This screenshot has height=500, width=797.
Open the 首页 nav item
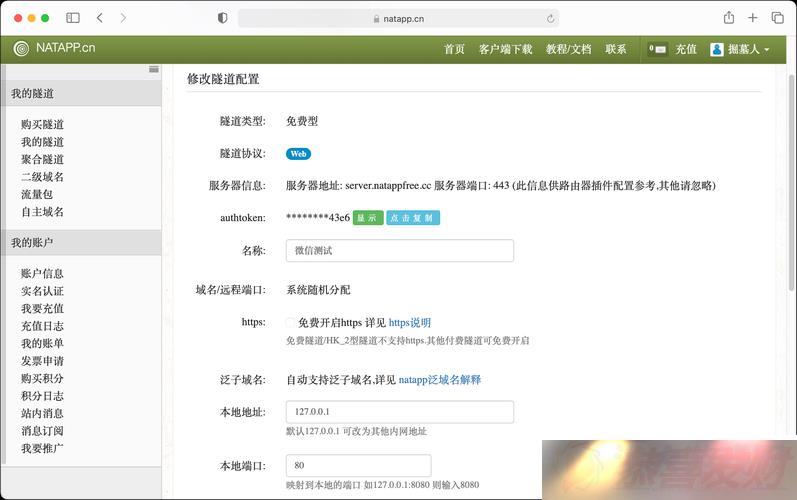[x=454, y=49]
